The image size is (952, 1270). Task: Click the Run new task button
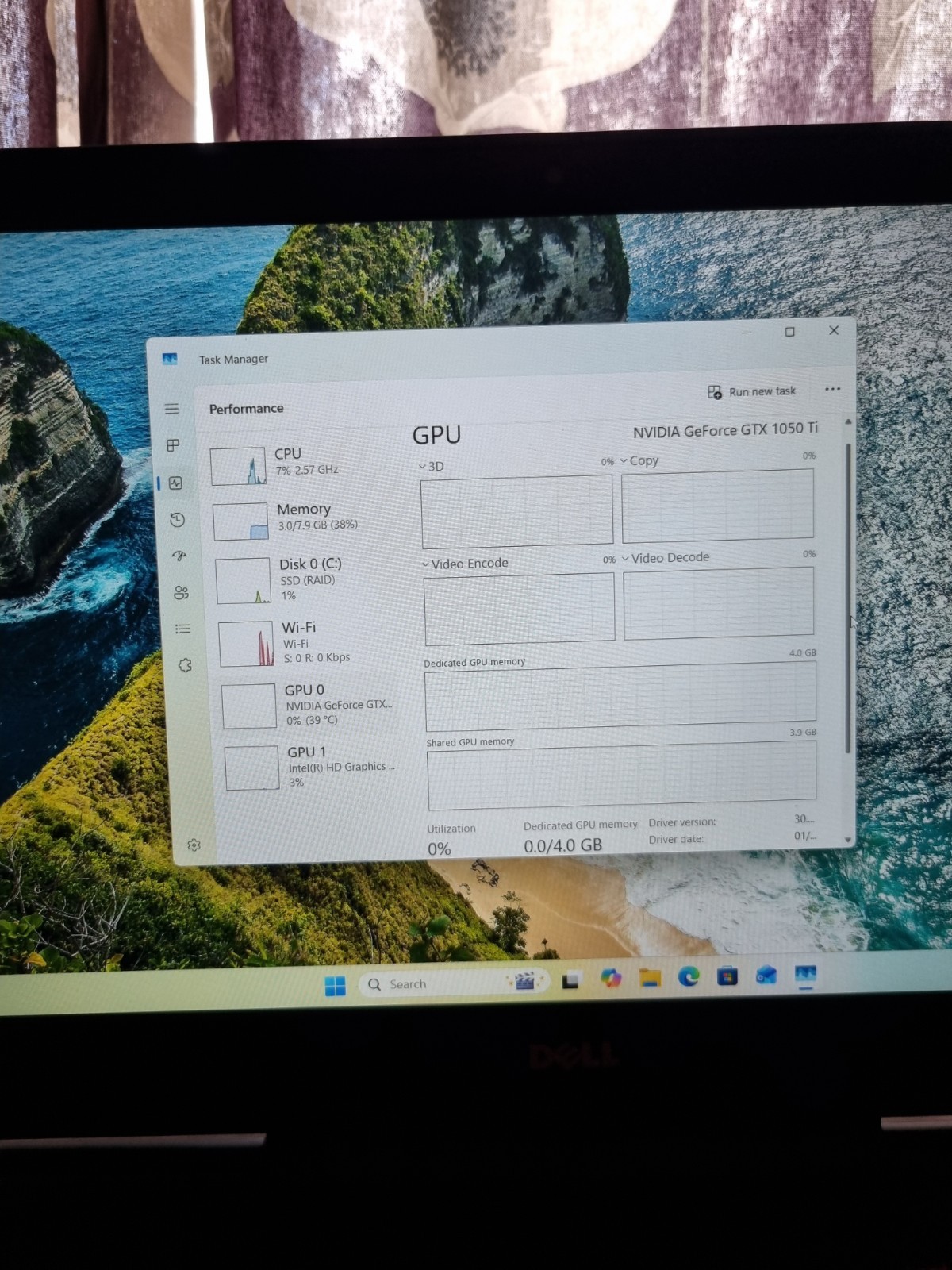point(751,391)
